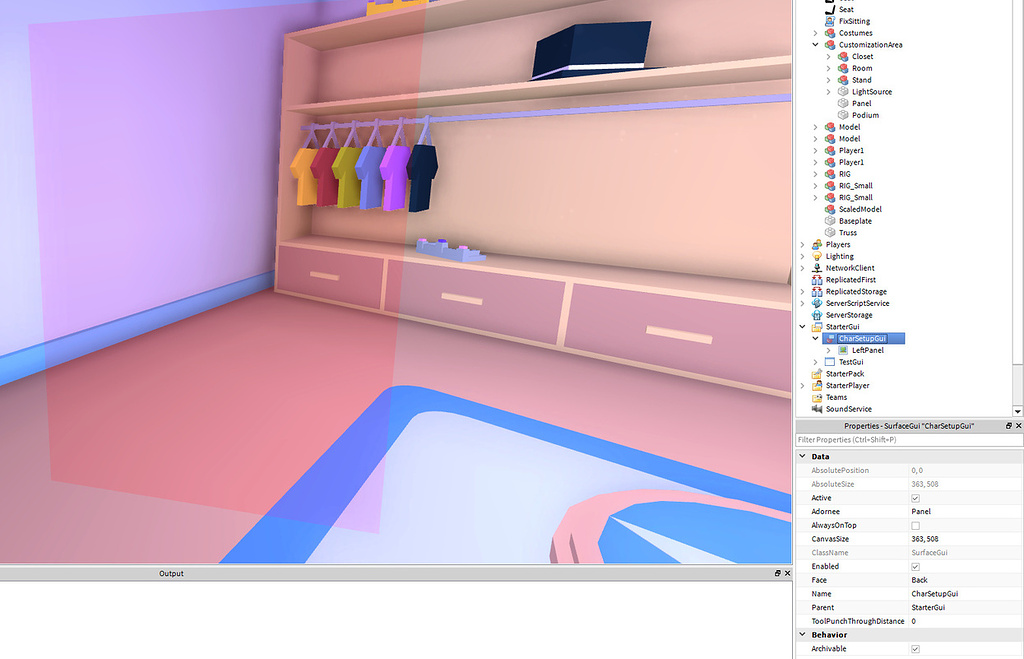
Task: Select the SoundService speaker icon
Action: coord(817,409)
